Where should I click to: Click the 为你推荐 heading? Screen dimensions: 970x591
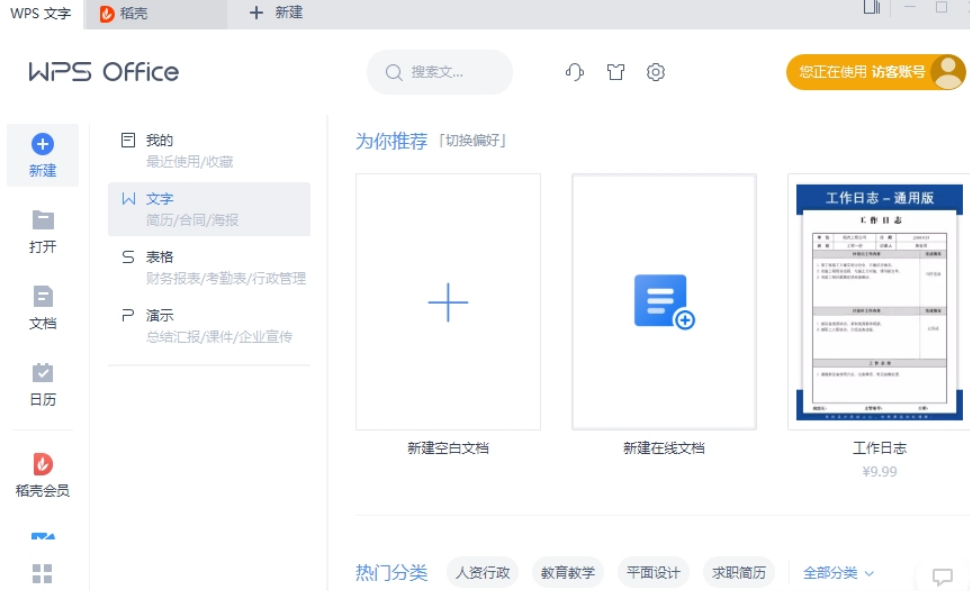point(392,141)
